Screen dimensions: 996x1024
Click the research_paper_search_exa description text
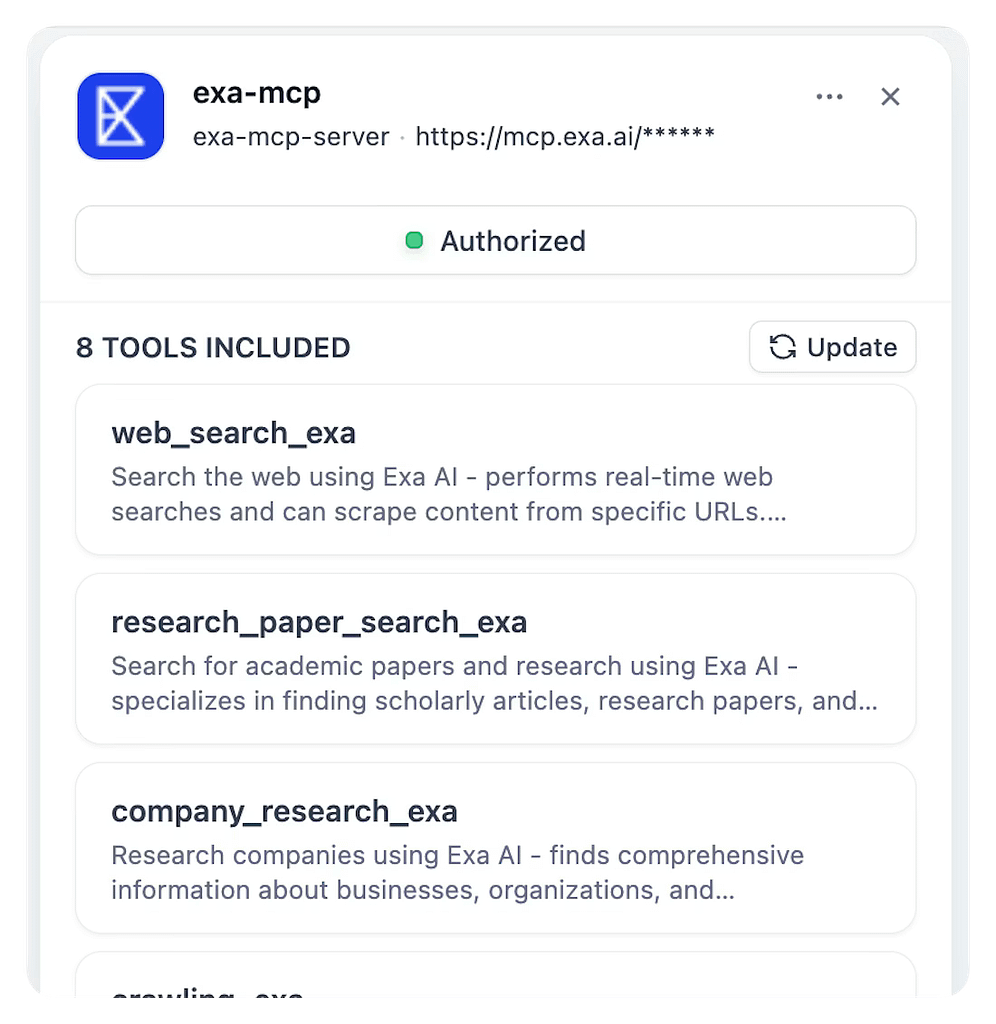[494, 684]
